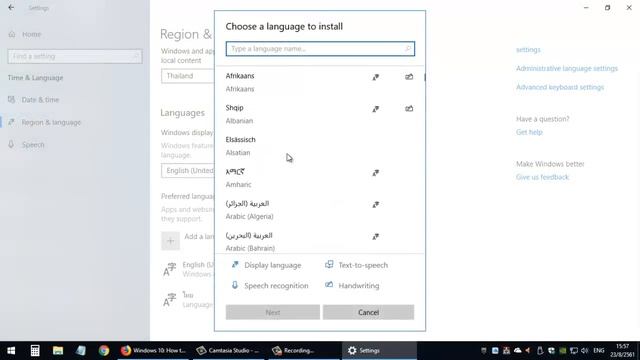Select Shqip Albanian language entry
The width and height of the screenshot is (640, 360).
click(319, 114)
